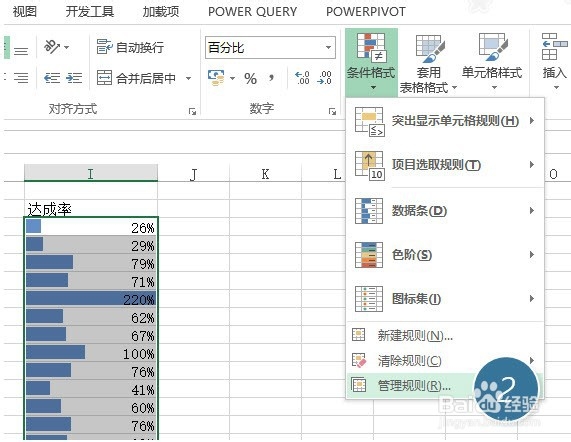Image resolution: width=571 pixels, height=442 pixels.
Task: Select the cell showing 29%
Action: (91, 245)
